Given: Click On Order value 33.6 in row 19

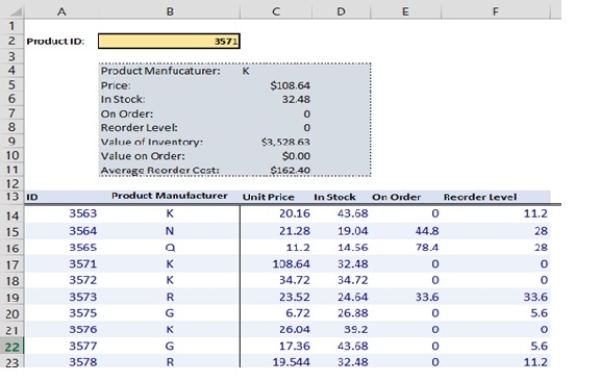Looking at the screenshot, I should click(x=427, y=297).
